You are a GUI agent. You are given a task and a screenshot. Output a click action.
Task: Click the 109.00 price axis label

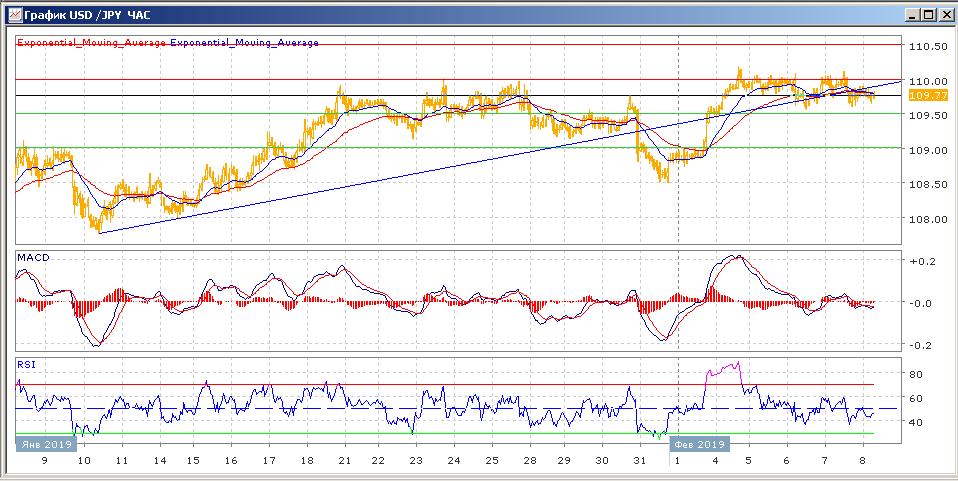(927, 150)
